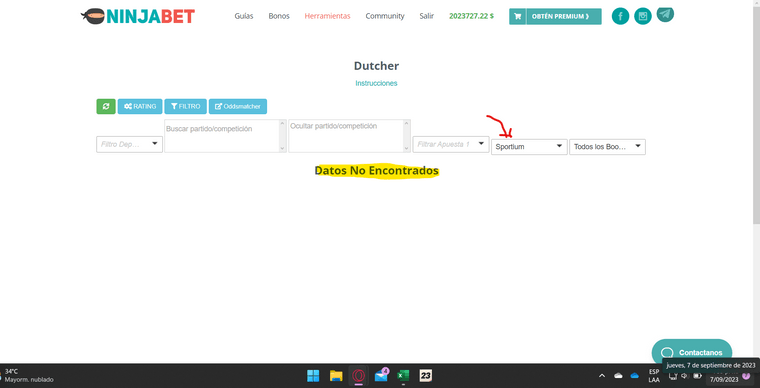Open File Explorer from taskbar
Viewport: 760px width, 388px height.
(x=336, y=376)
